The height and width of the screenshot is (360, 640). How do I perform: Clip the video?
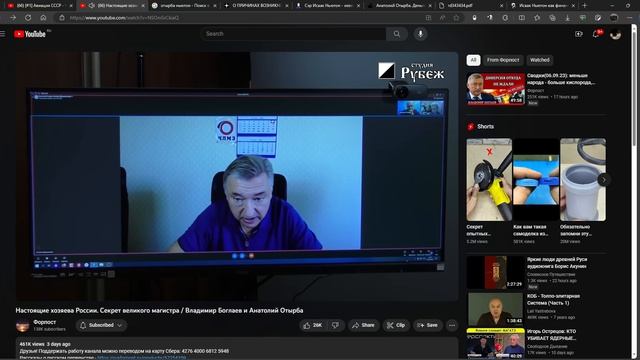click(x=396, y=325)
